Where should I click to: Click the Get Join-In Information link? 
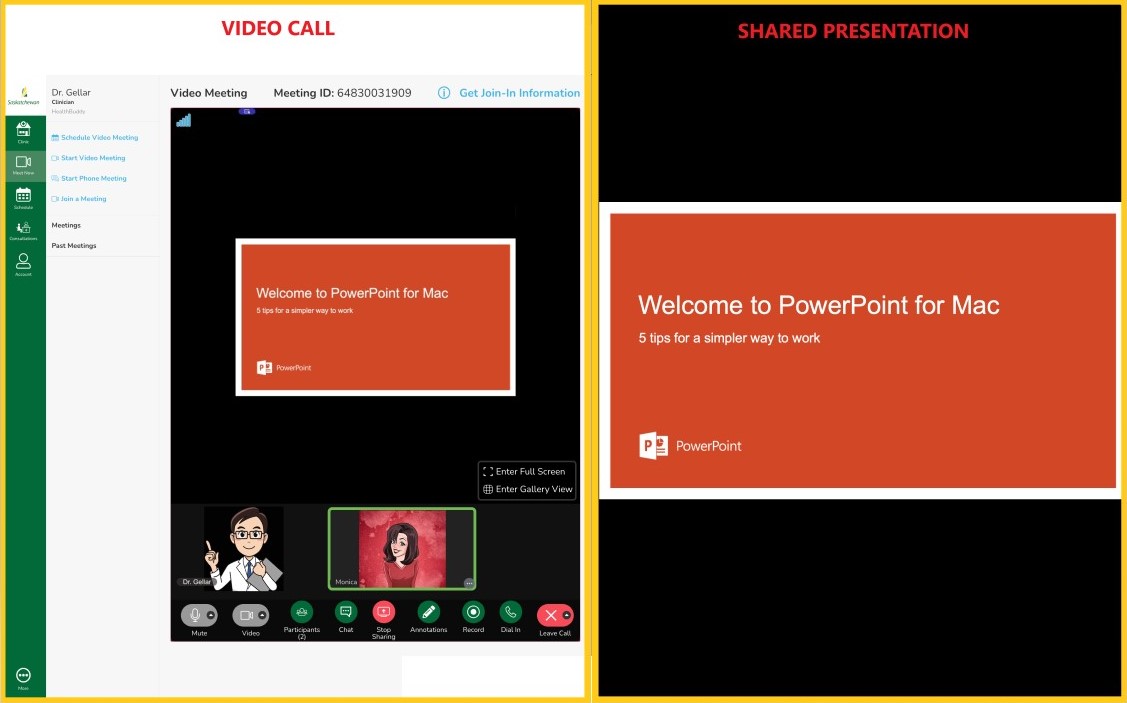(519, 93)
